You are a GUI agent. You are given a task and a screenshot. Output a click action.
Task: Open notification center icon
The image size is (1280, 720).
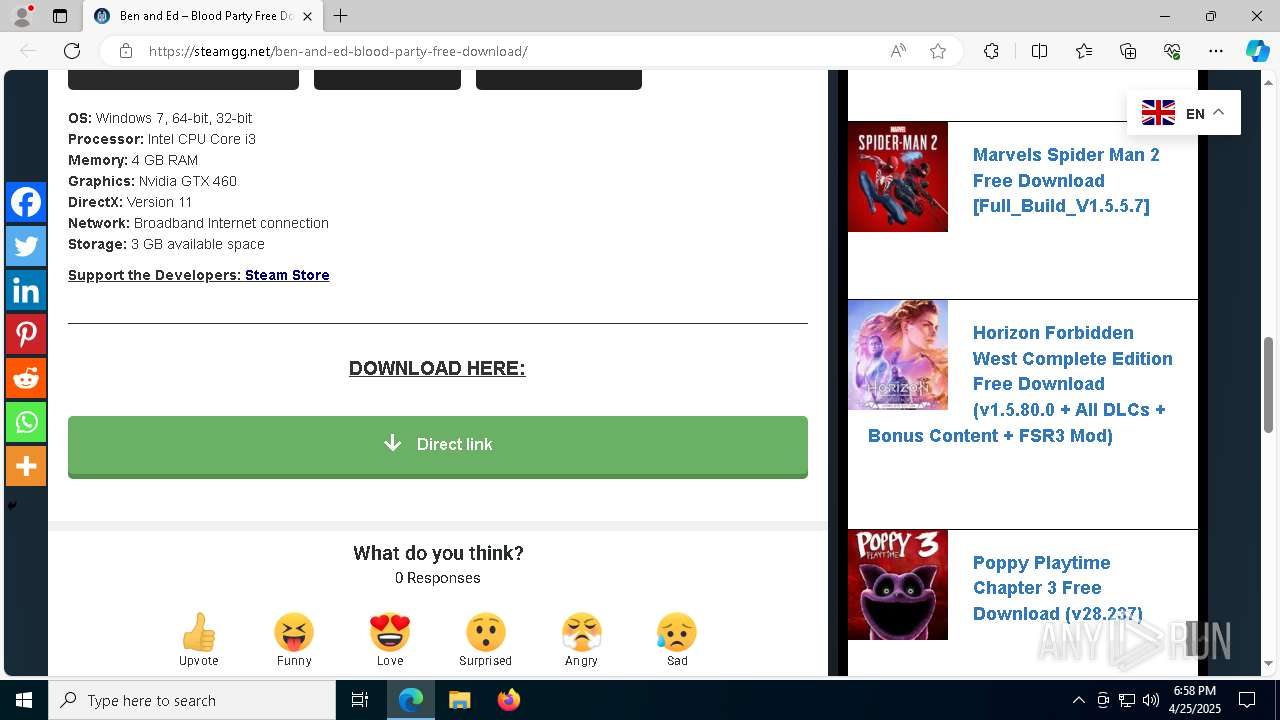click(x=1247, y=700)
